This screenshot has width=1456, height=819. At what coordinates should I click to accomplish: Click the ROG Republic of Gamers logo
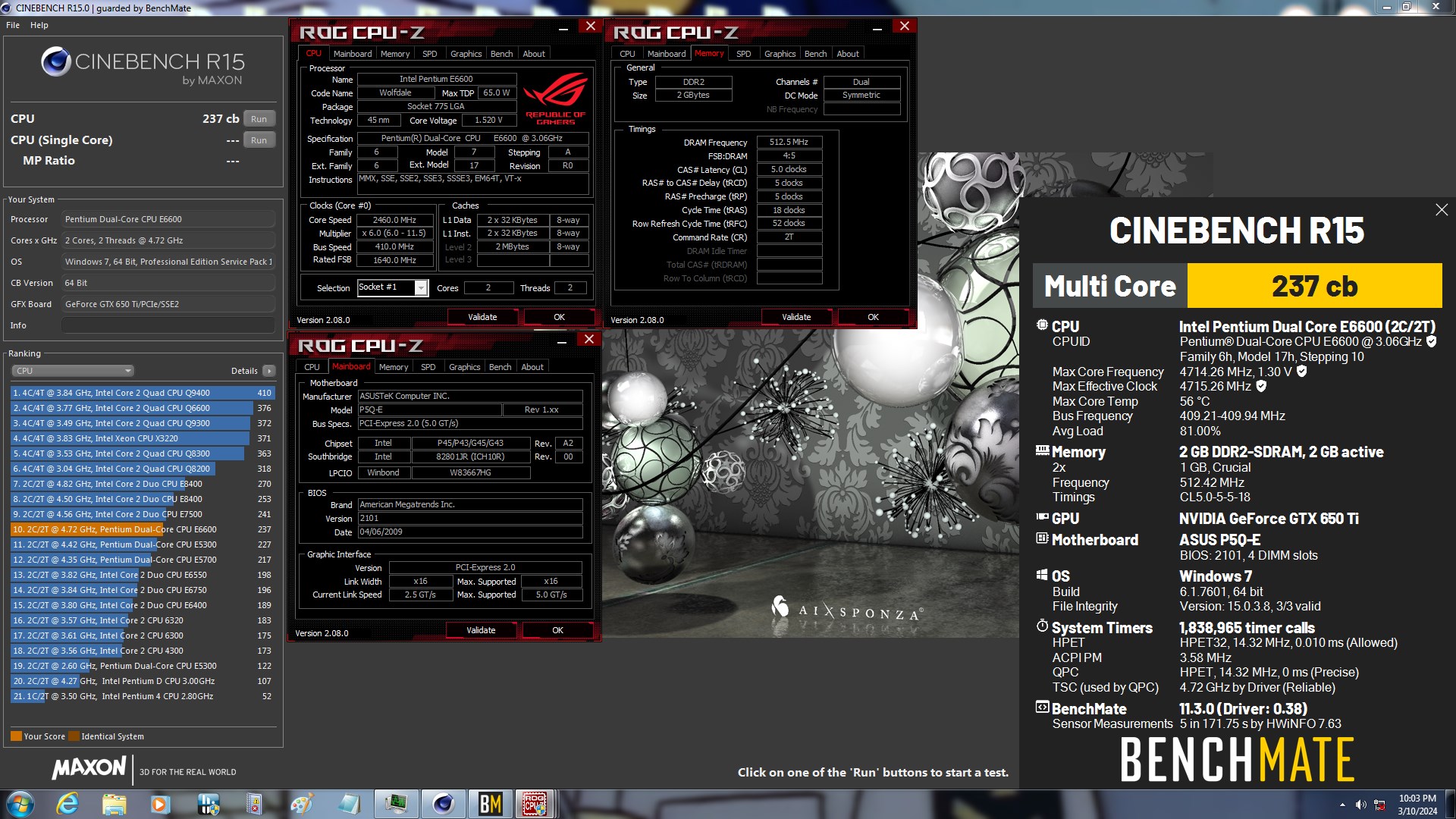pyautogui.click(x=556, y=99)
